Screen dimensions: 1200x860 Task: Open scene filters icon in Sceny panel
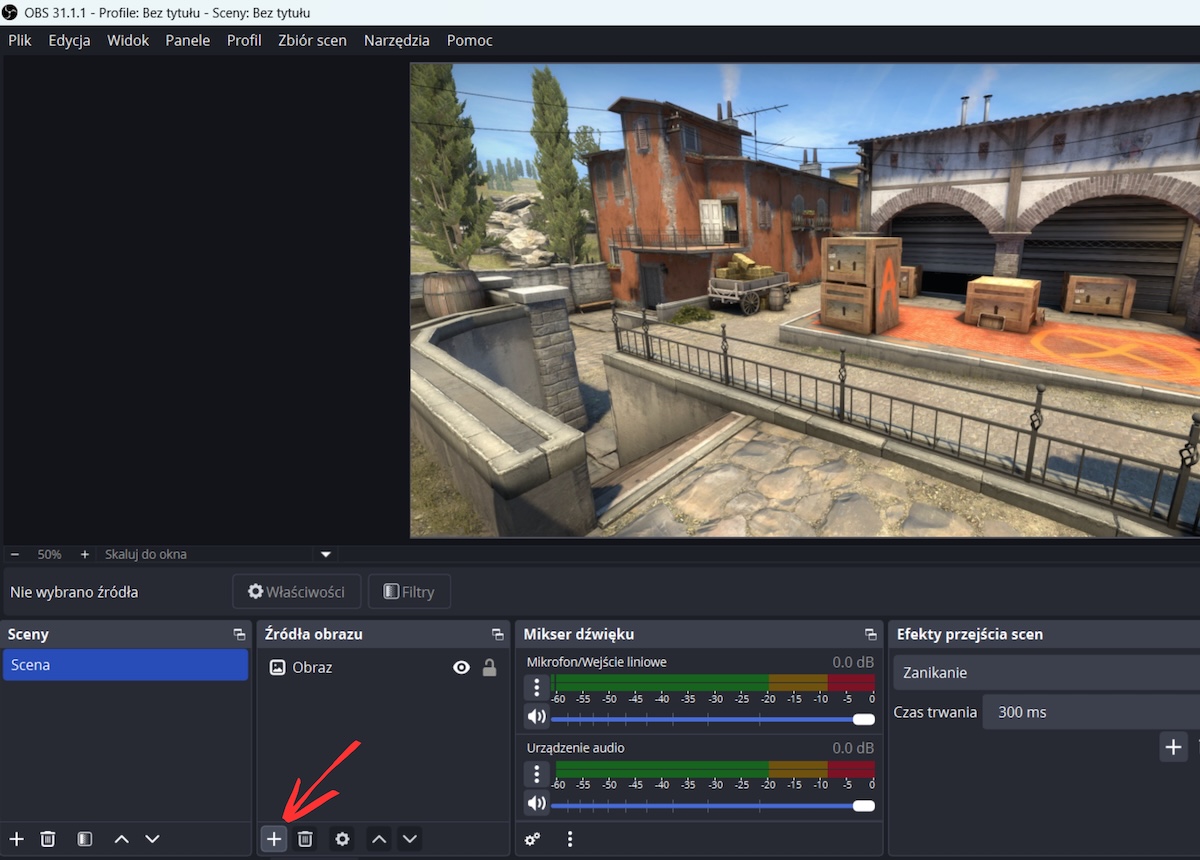tap(85, 839)
